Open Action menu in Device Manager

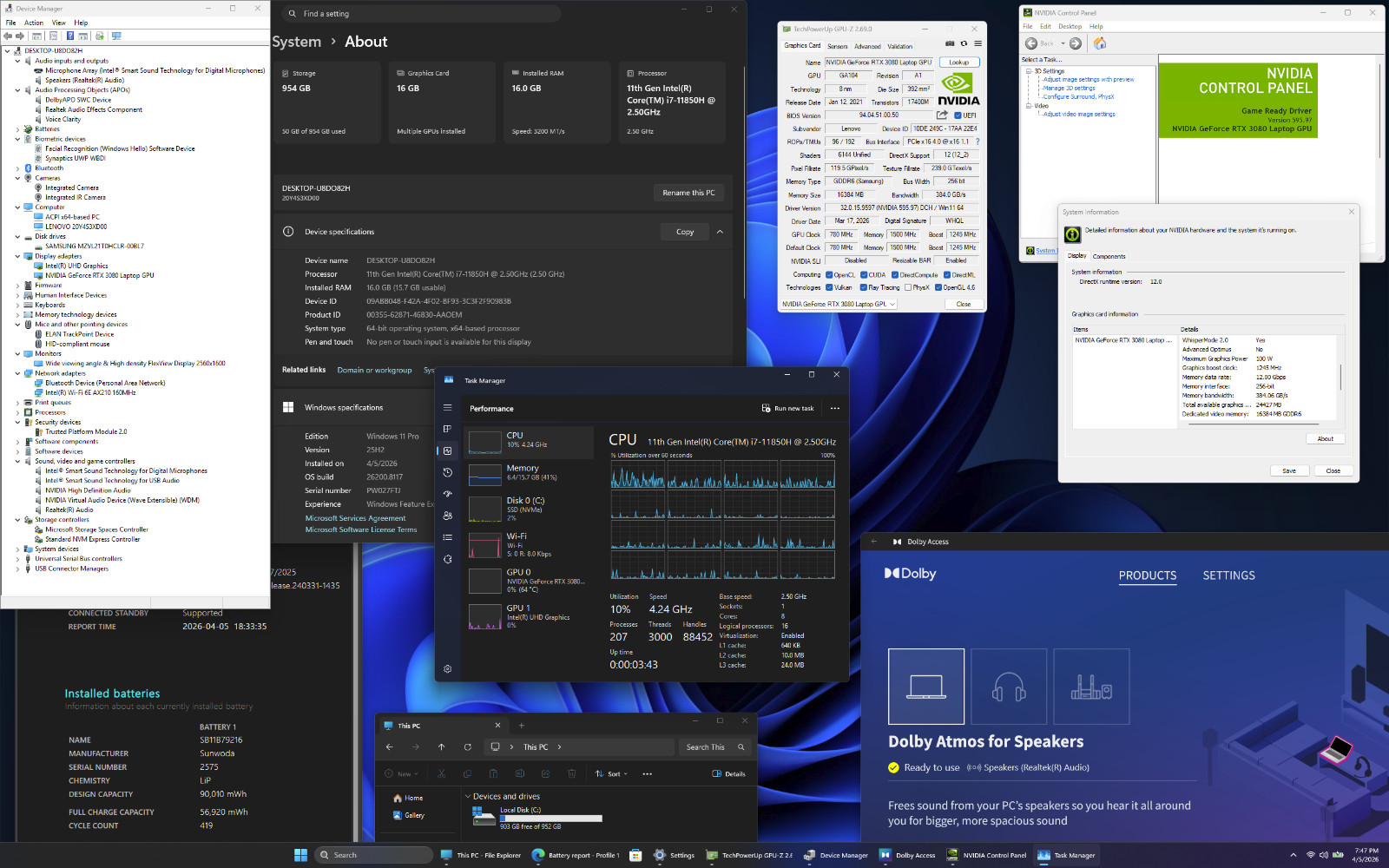34,23
